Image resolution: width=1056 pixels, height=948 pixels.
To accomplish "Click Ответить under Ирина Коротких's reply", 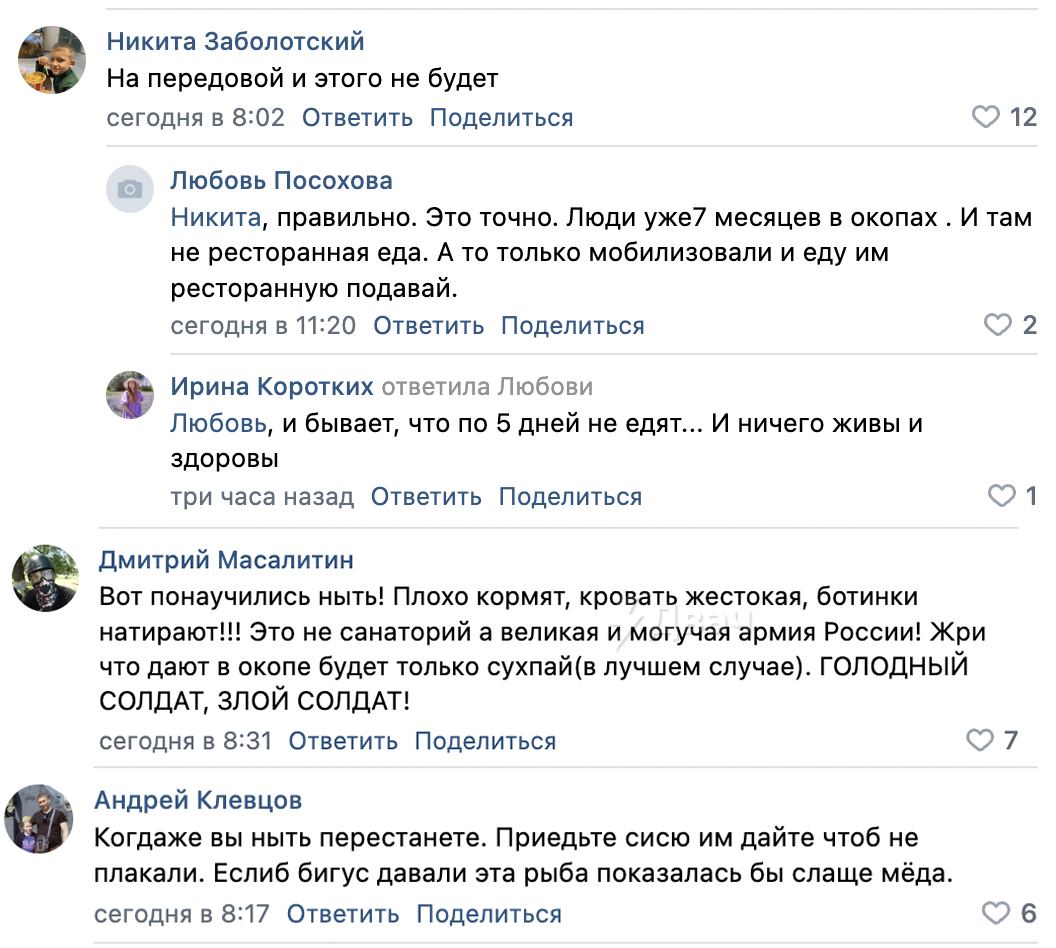I will coord(426,497).
